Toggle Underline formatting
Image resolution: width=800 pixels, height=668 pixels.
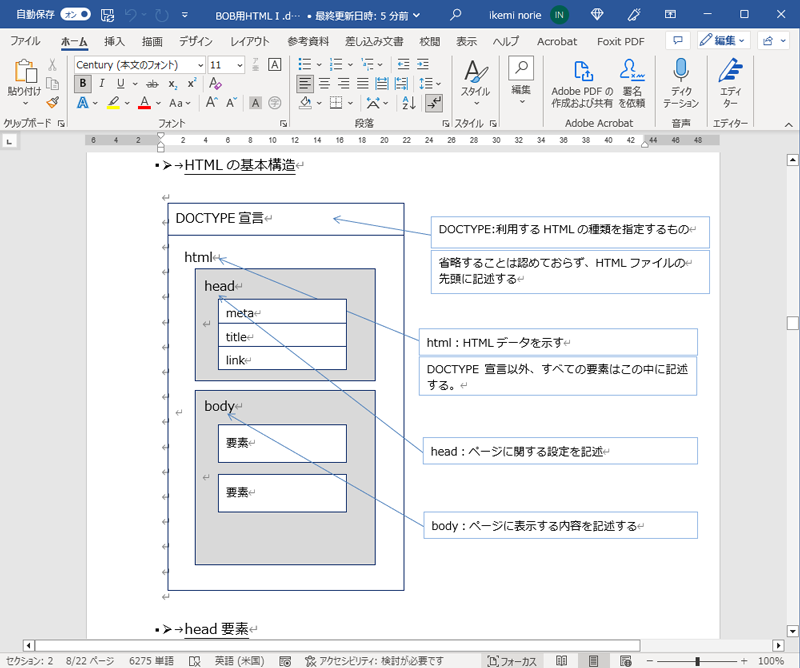pyautogui.click(x=120, y=84)
